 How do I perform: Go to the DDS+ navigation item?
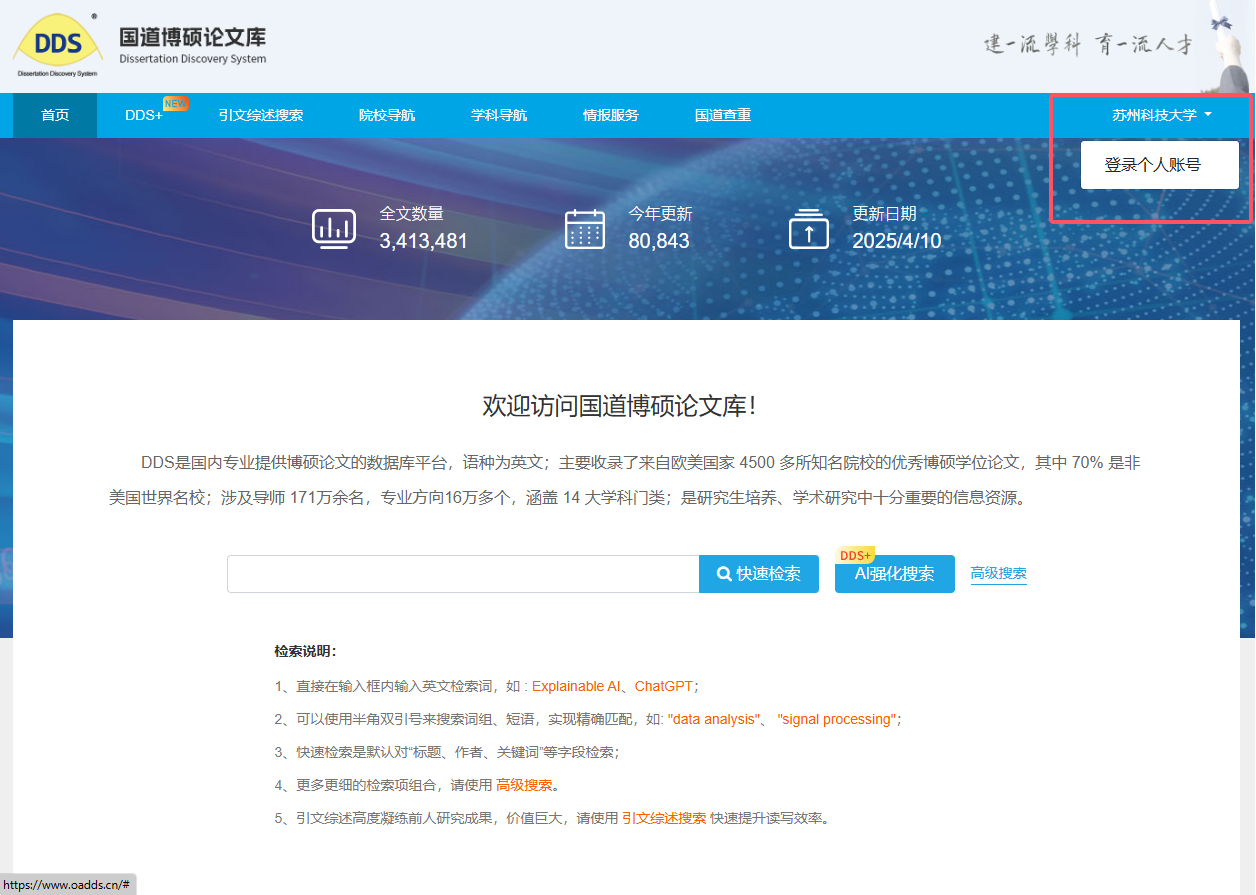click(143, 116)
